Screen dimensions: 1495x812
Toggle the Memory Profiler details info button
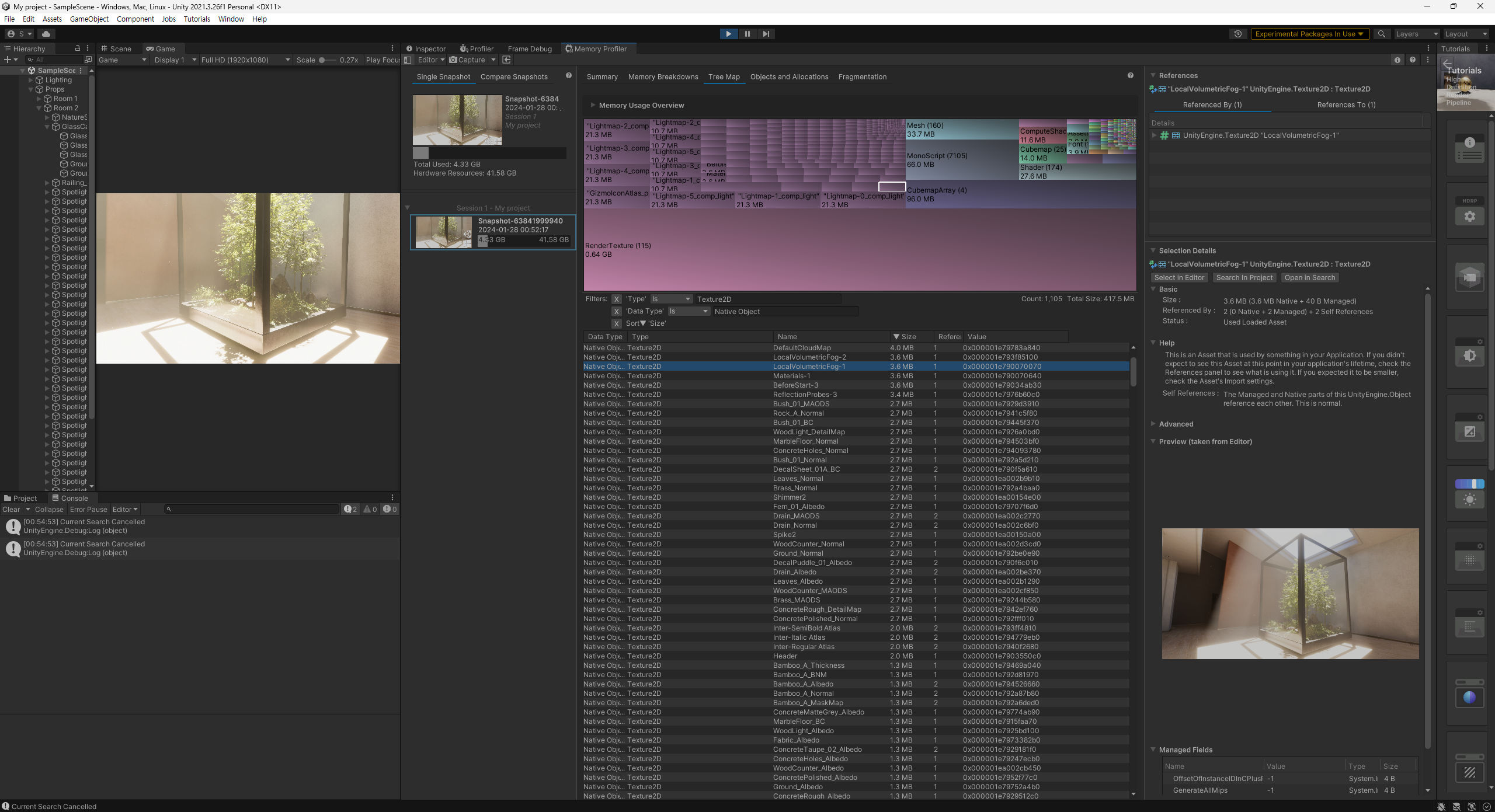coord(1397,60)
